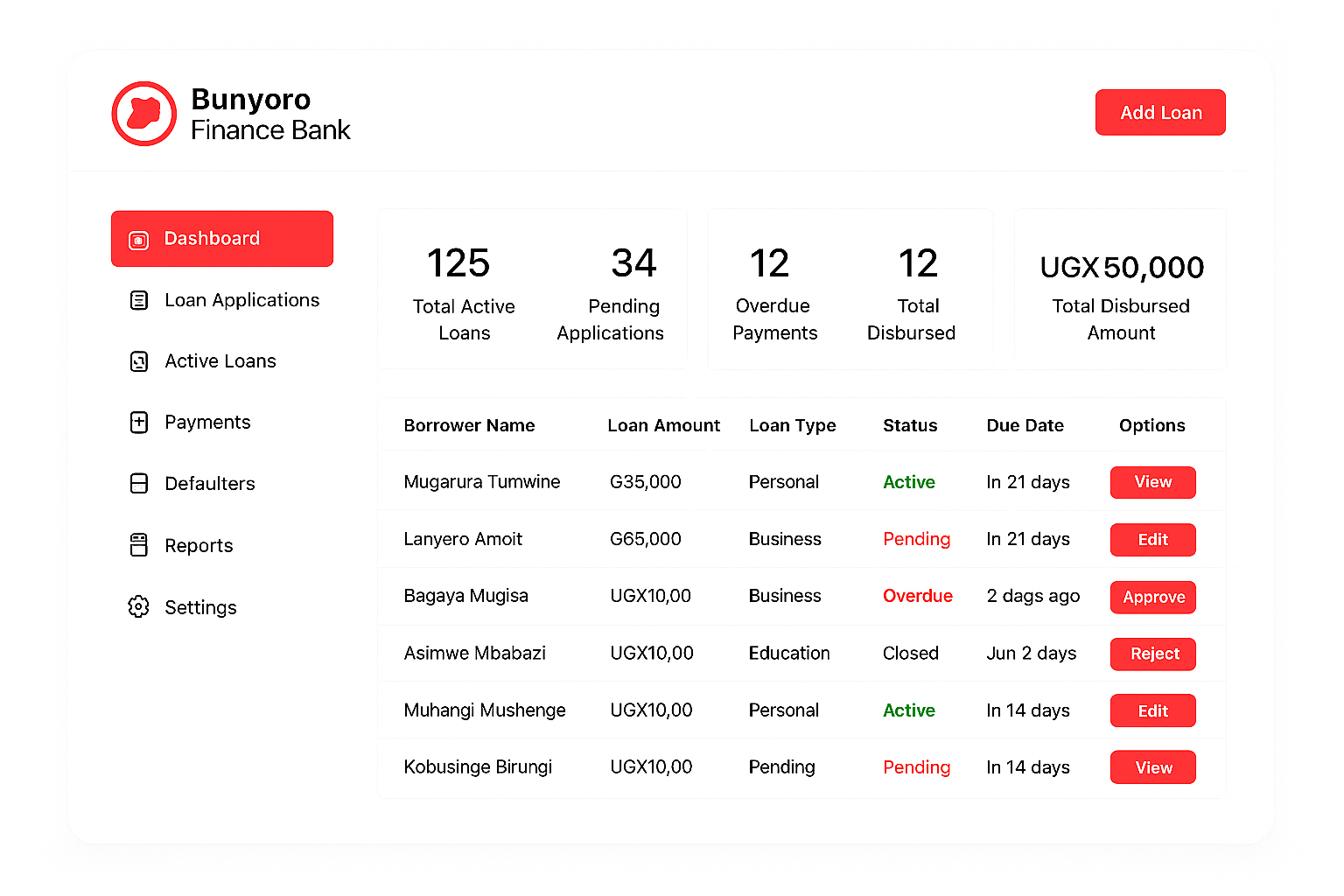Click the Payments plus icon
1344x896 pixels.
[x=139, y=423]
